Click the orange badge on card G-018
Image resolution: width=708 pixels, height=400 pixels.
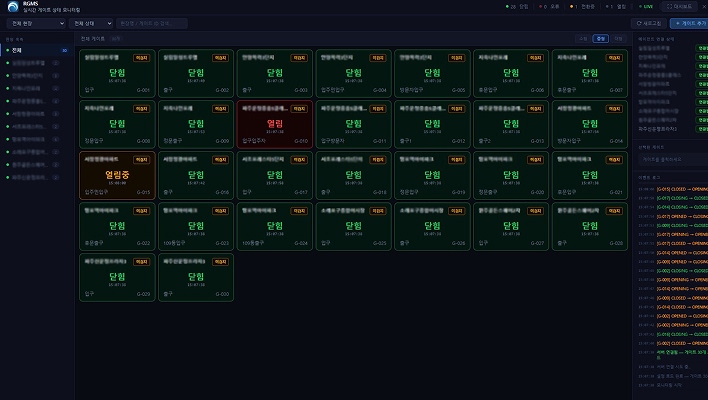(x=377, y=160)
